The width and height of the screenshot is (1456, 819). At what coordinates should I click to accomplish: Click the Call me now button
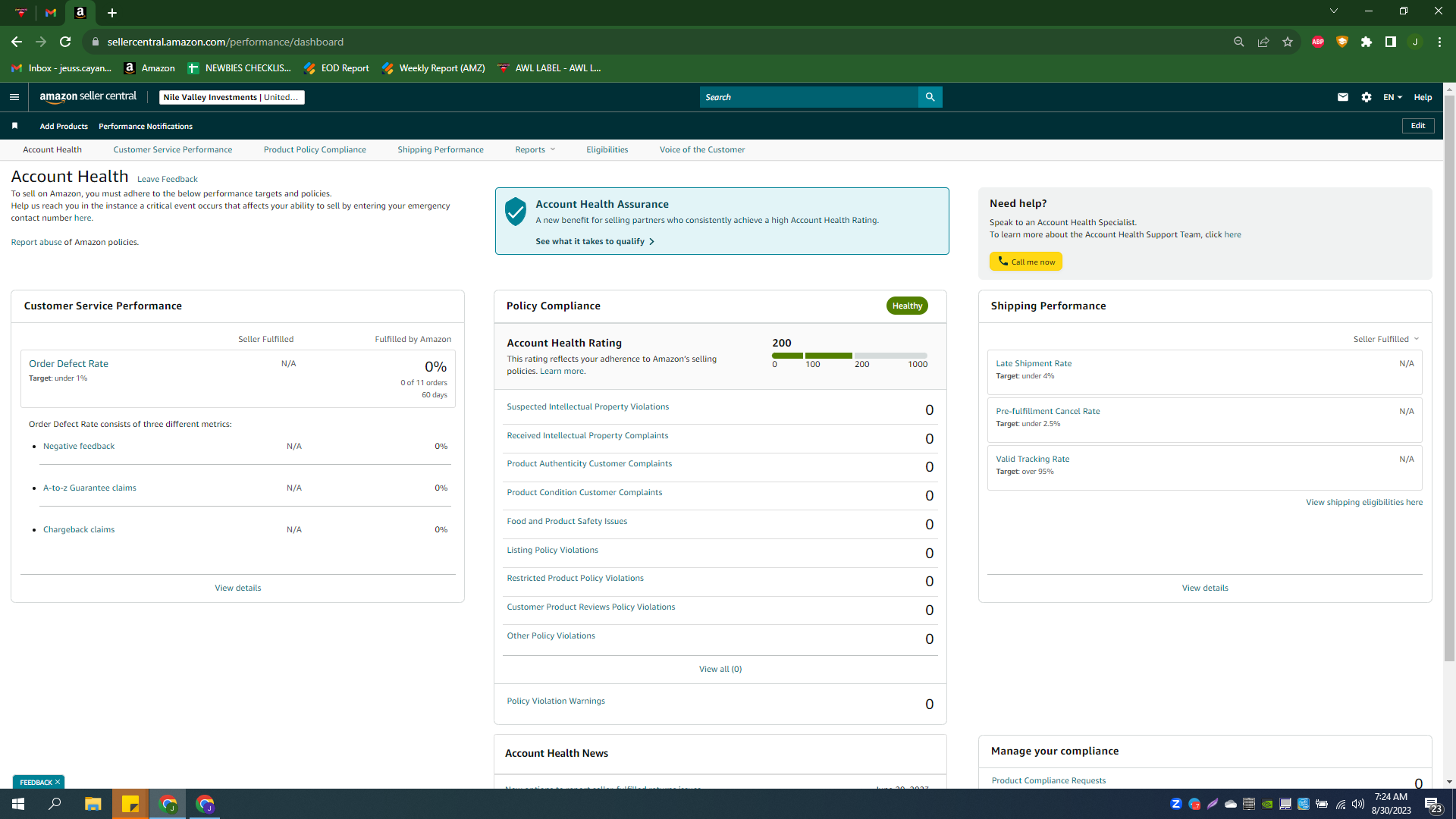pos(1026,262)
